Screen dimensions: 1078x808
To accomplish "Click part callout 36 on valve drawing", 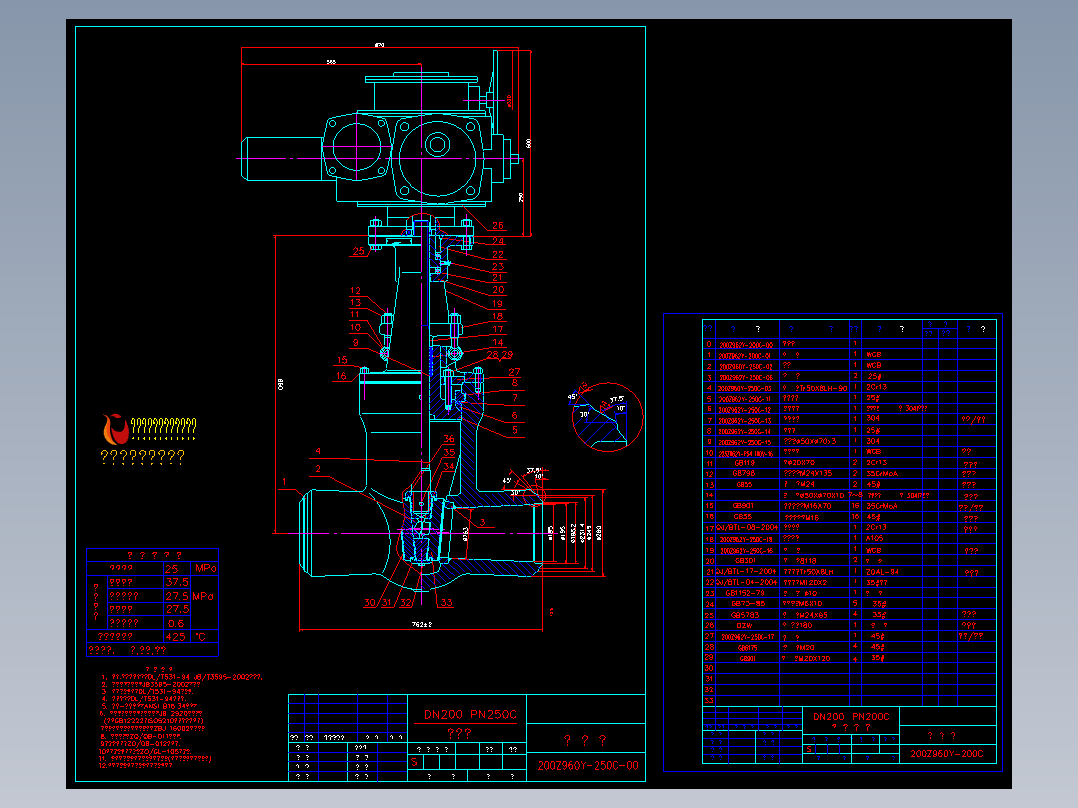I will [x=449, y=439].
